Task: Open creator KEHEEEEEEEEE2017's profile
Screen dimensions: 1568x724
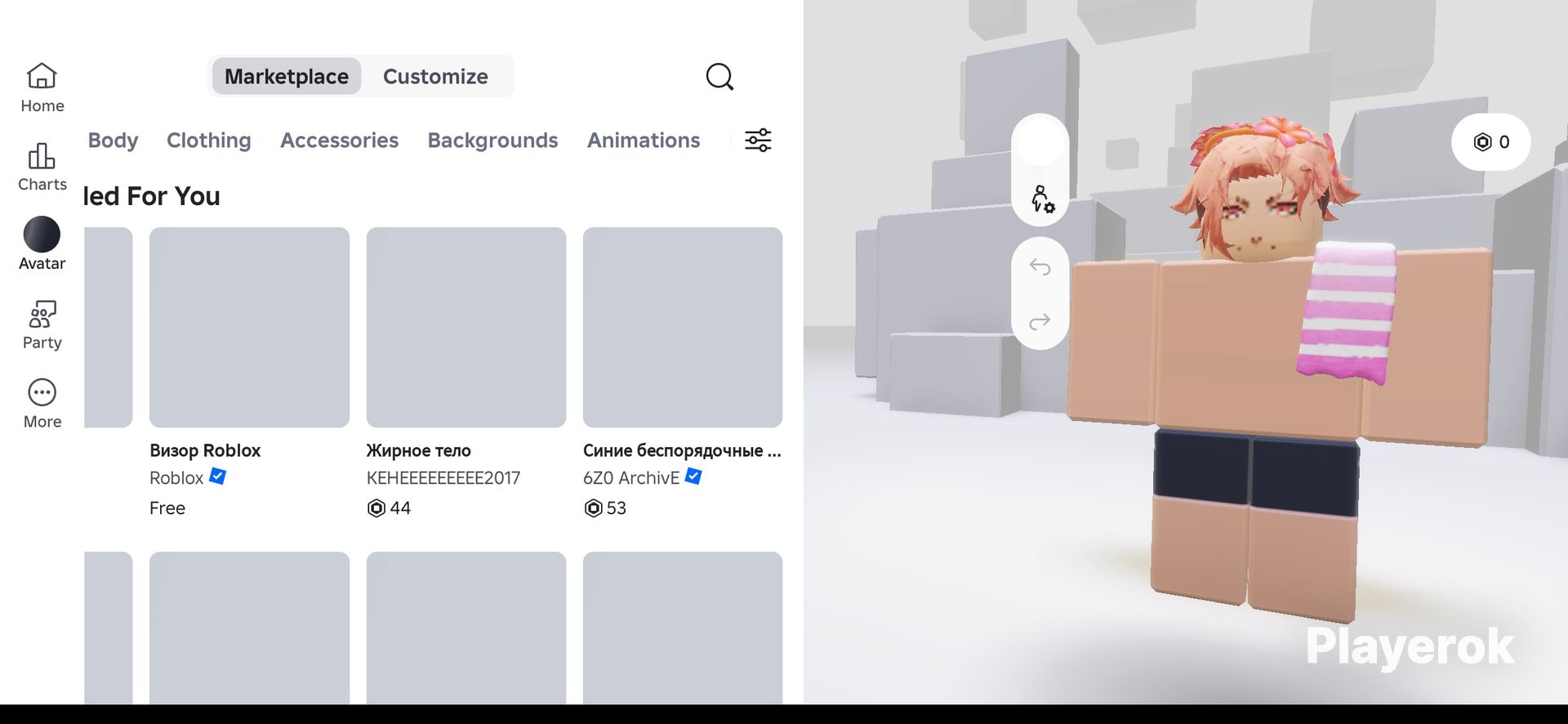Action: click(x=443, y=478)
